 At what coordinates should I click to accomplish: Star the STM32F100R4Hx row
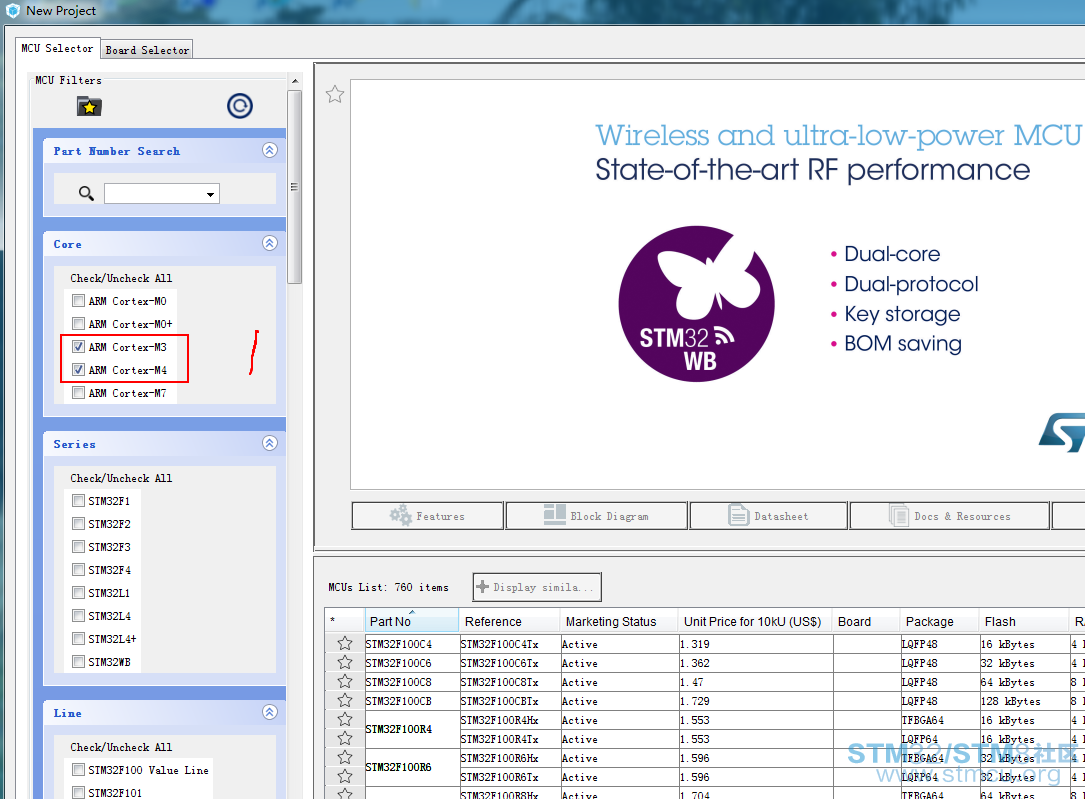tap(345, 719)
